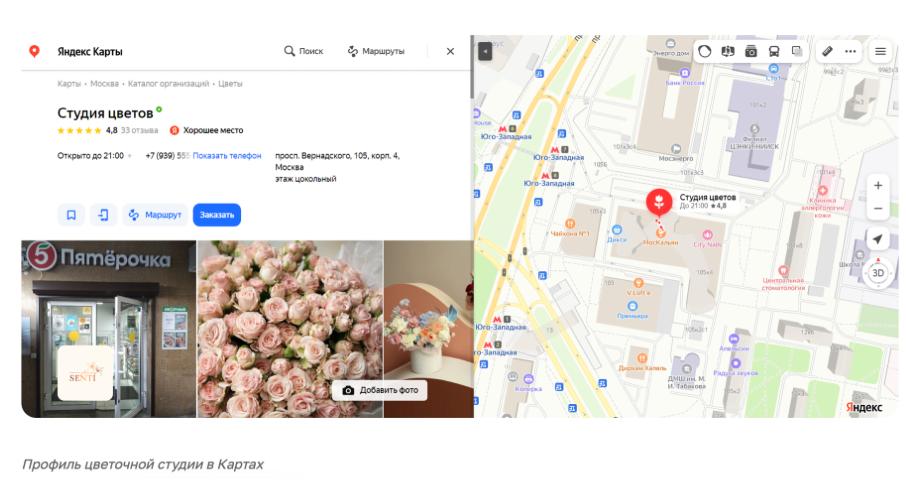Click the red Студия цветов flower marker
906x486 pixels.
click(659, 202)
